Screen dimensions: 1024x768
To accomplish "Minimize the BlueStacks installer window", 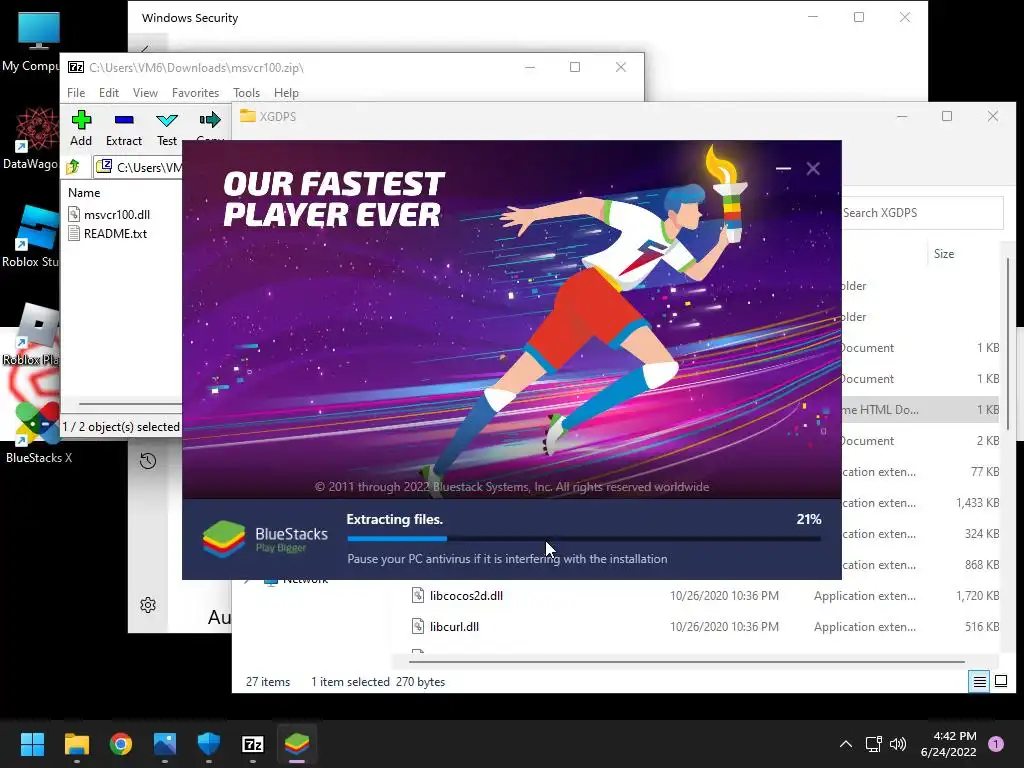I will pyautogui.click(x=783, y=168).
